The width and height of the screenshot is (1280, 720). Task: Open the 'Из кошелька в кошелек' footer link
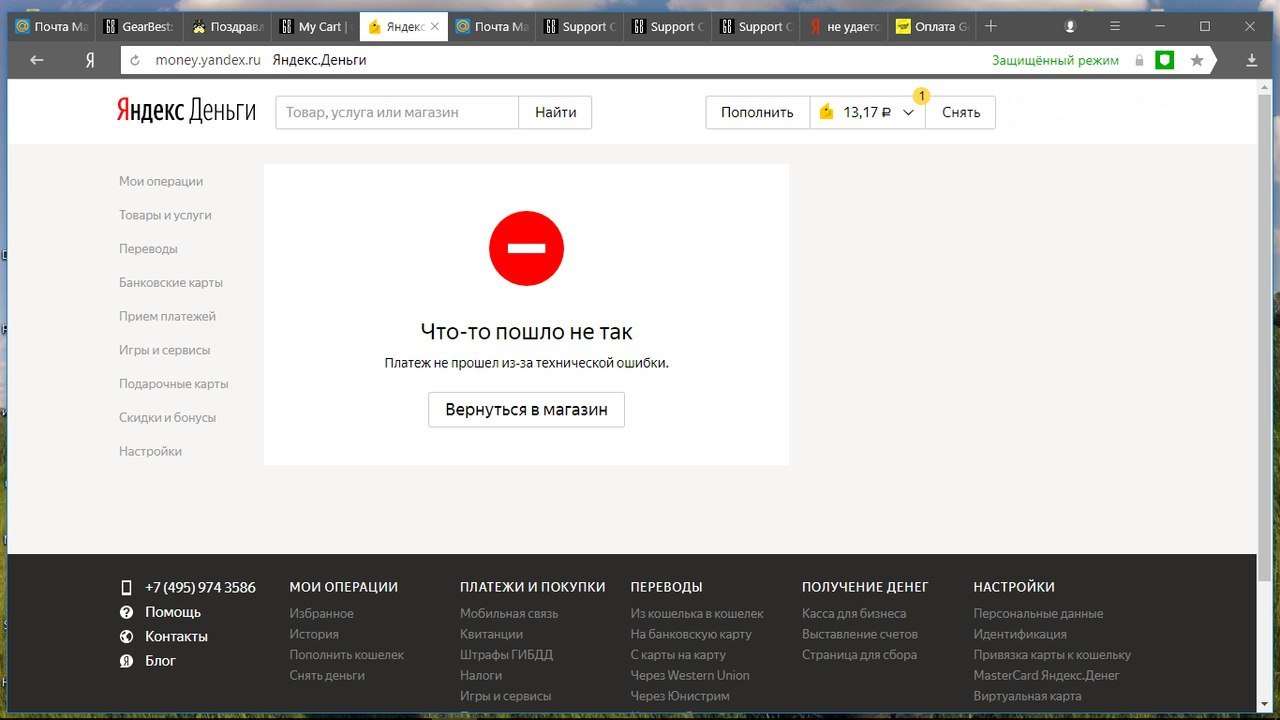click(697, 613)
